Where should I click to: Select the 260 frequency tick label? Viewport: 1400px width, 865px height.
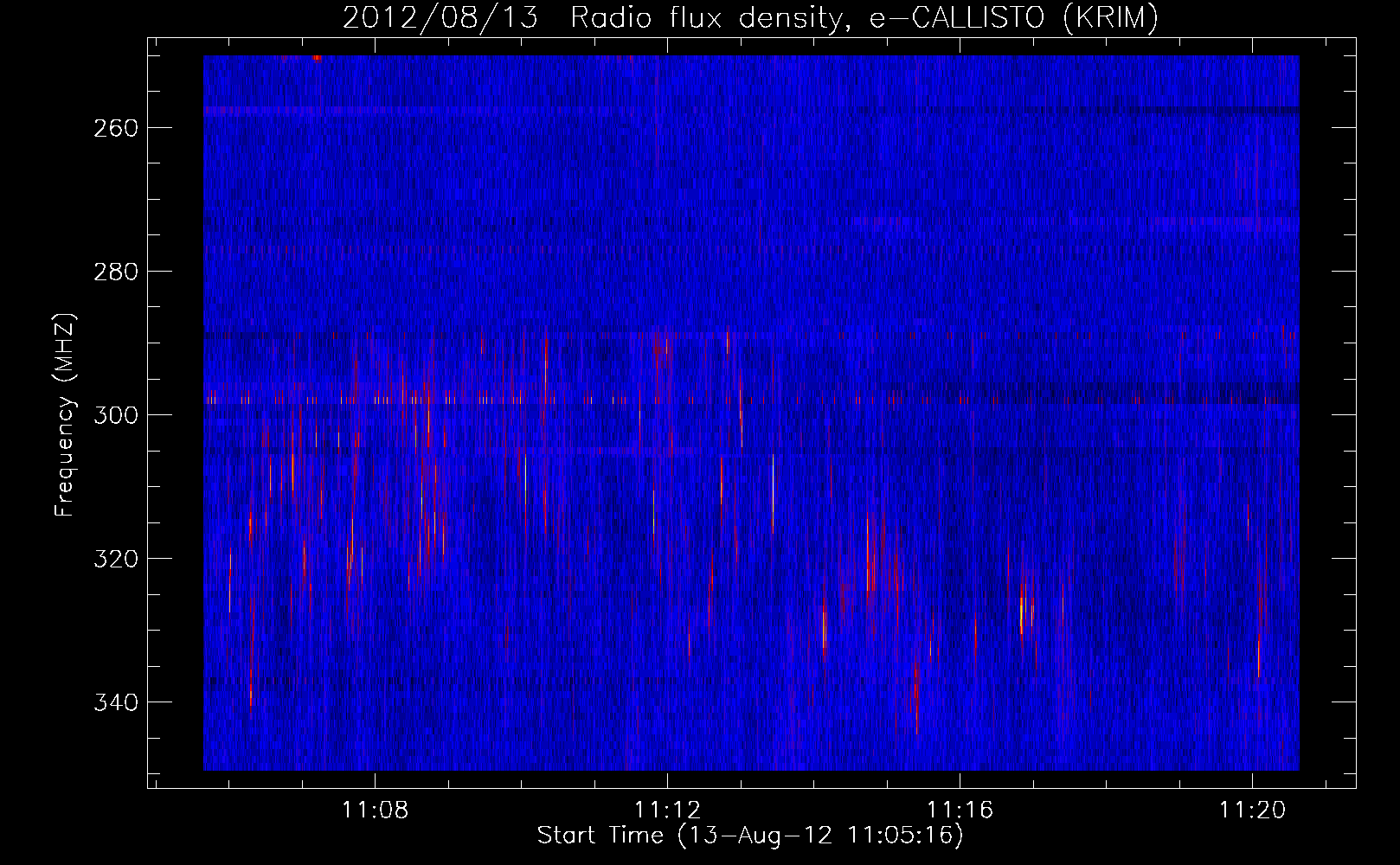pyautogui.click(x=115, y=128)
